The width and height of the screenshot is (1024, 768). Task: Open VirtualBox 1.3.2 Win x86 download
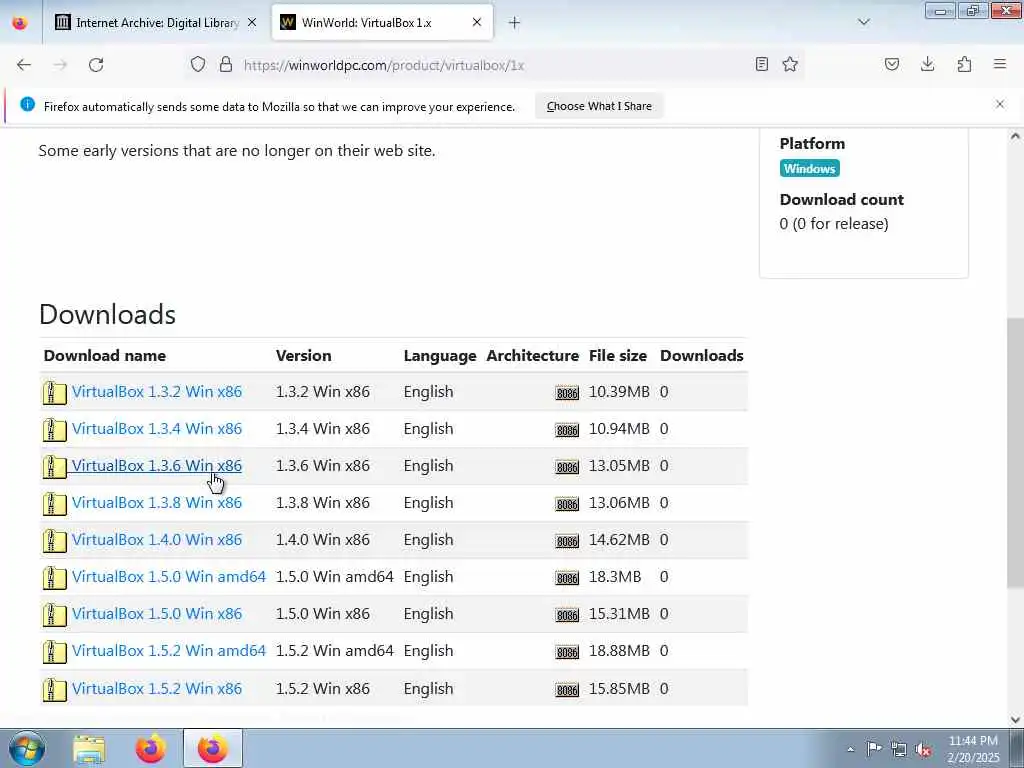pyautogui.click(x=157, y=391)
